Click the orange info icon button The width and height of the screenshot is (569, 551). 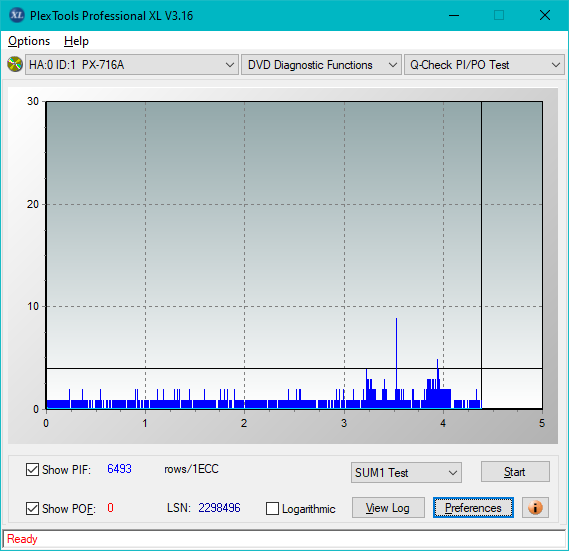[535, 507]
